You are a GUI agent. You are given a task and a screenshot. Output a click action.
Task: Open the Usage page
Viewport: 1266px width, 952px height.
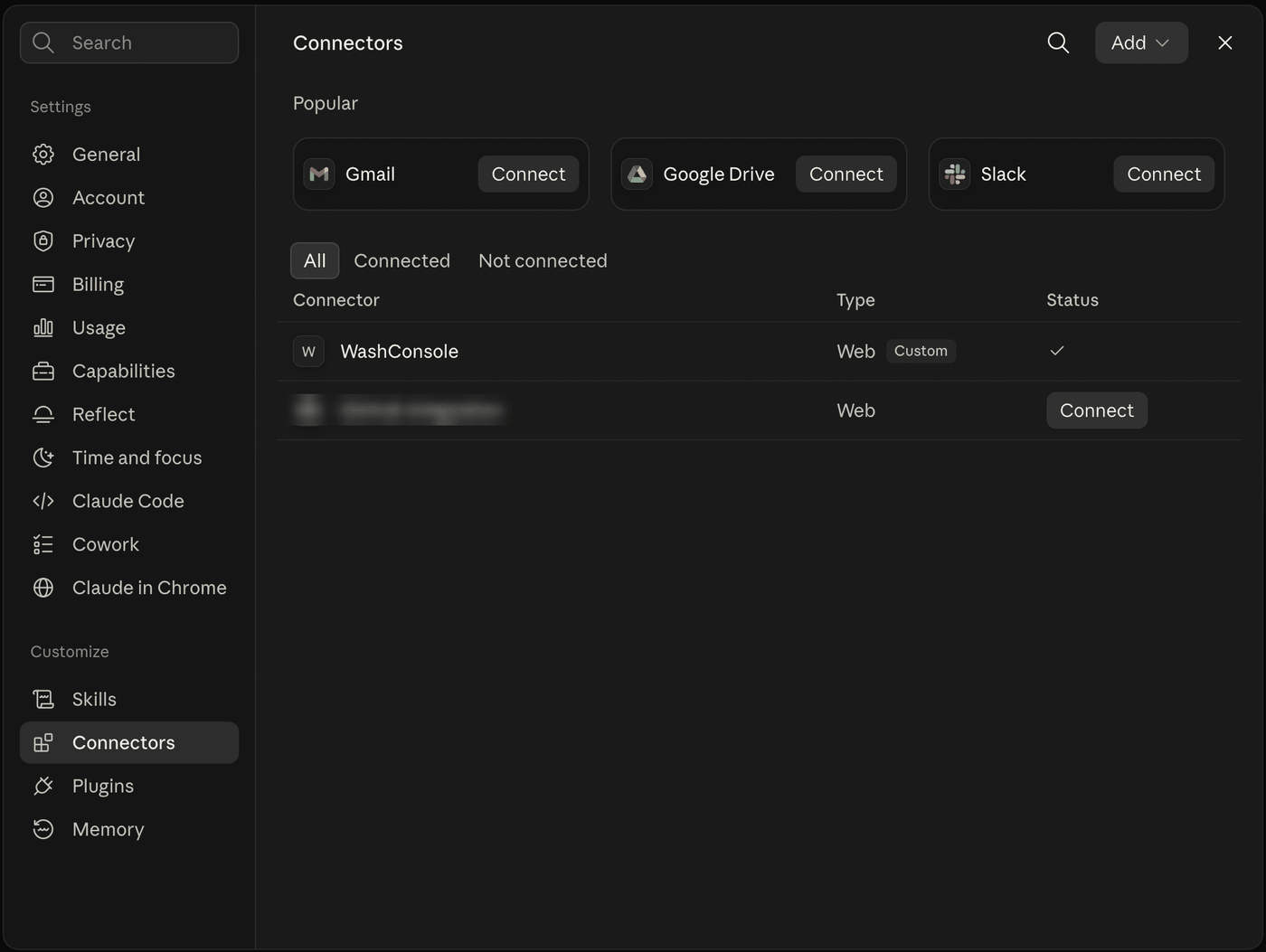129,328
